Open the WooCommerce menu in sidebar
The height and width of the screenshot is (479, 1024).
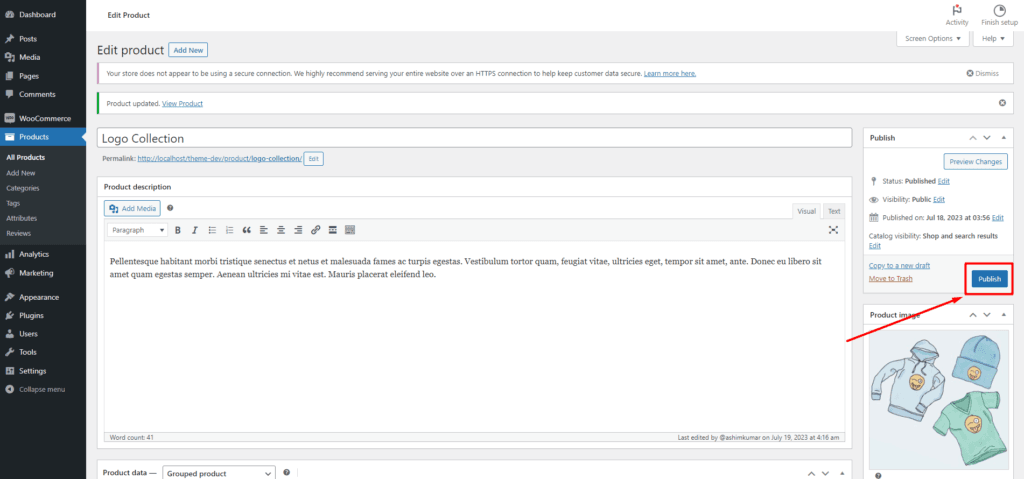(x=44, y=118)
